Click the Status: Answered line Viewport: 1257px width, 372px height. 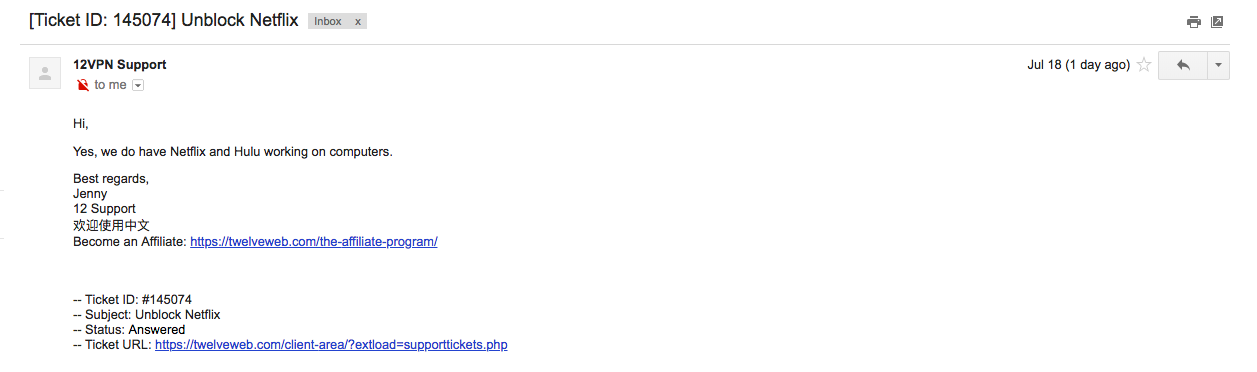[x=129, y=330]
